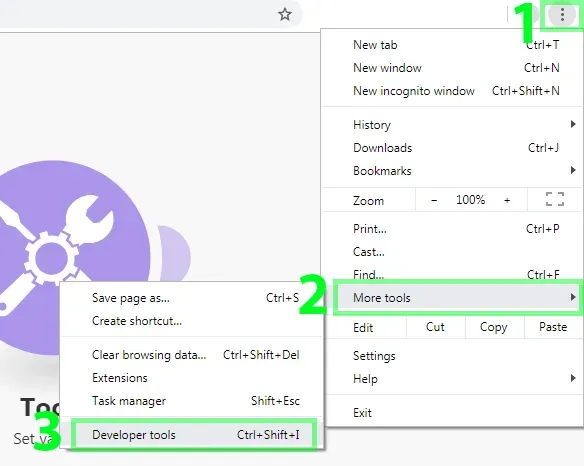Expand the History submenu
Viewport: 584px width, 466px height.
(452, 125)
